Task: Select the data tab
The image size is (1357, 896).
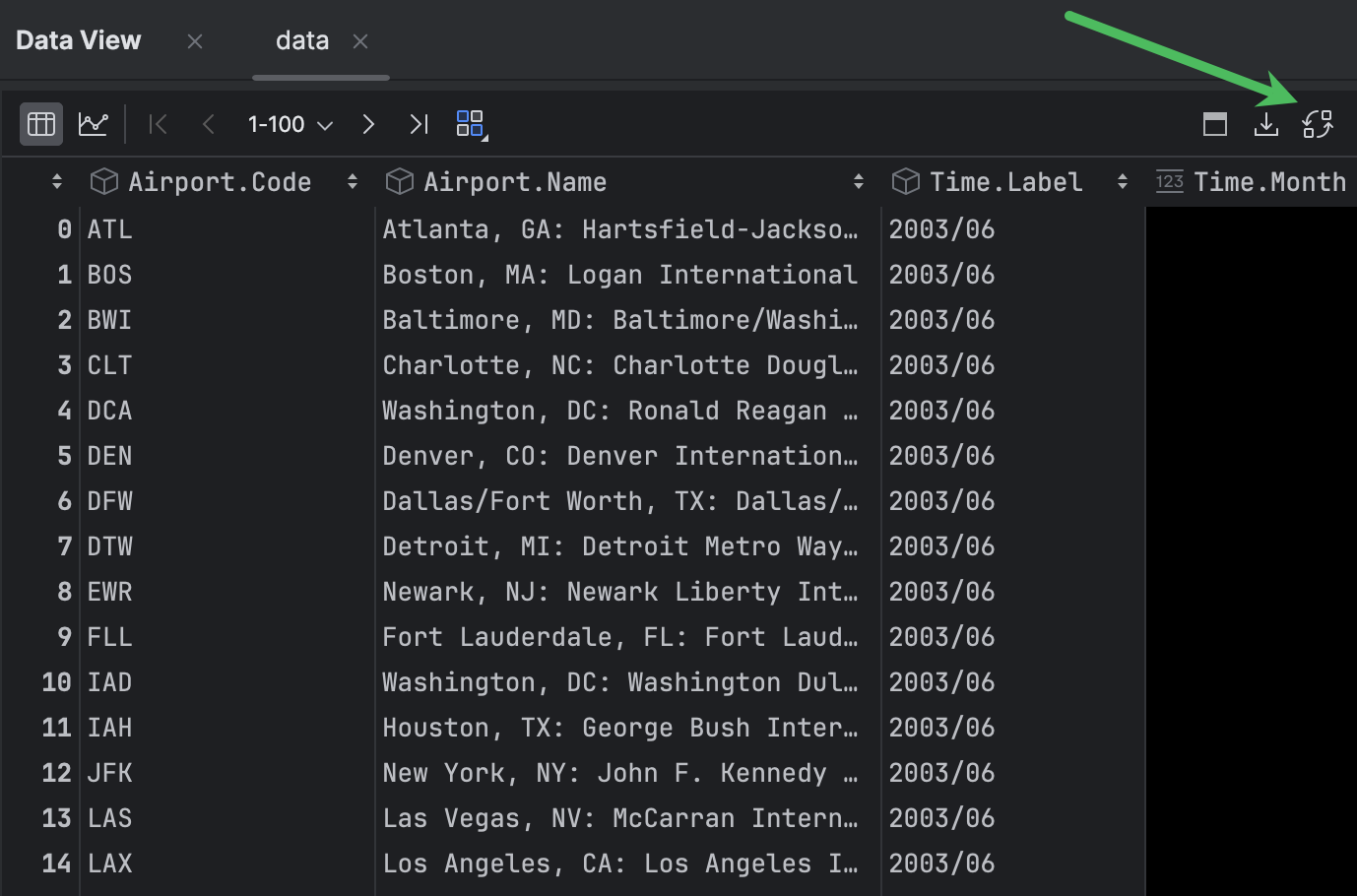Action: (x=301, y=40)
